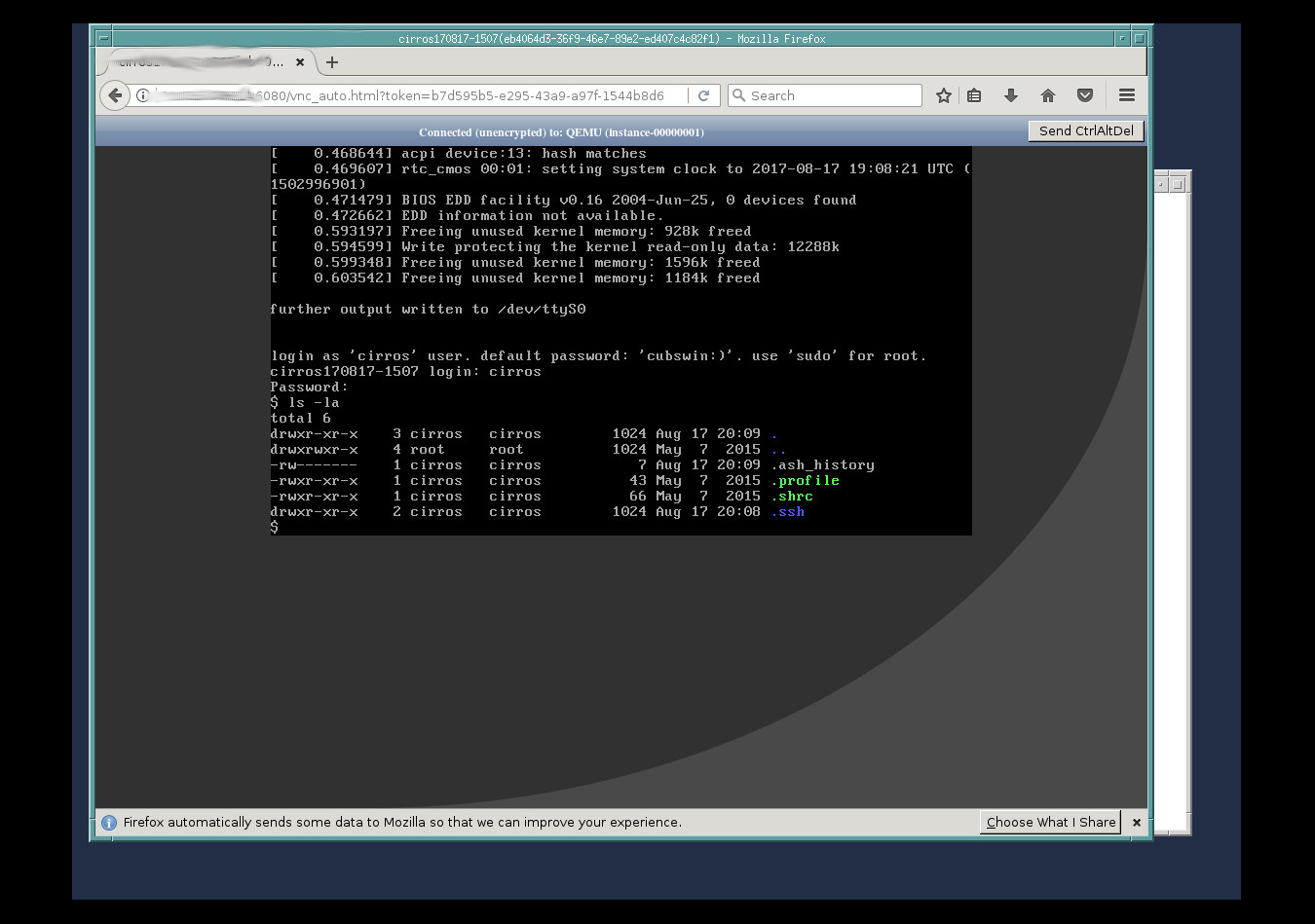Open a new tab with the plus button
The width and height of the screenshot is (1315, 924).
point(332,61)
